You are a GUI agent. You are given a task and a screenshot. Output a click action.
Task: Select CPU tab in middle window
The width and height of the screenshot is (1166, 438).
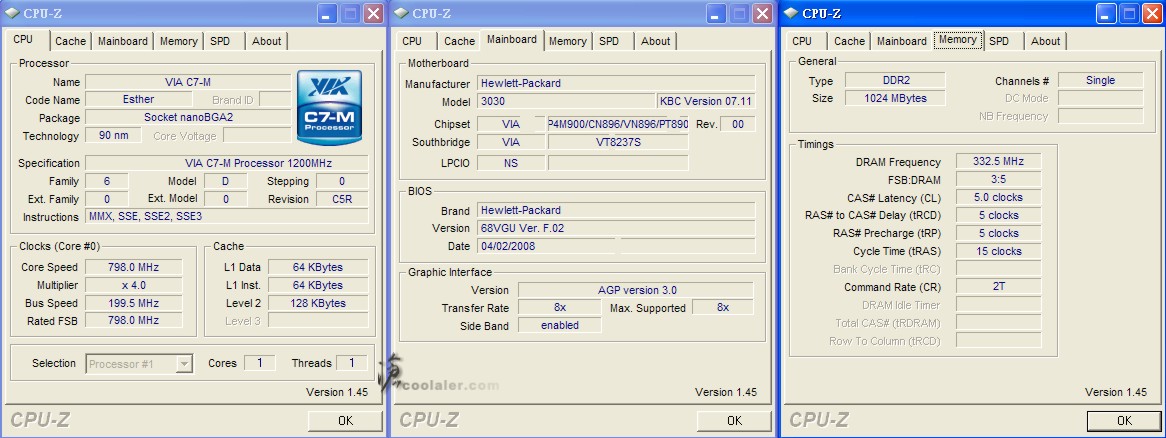(412, 42)
